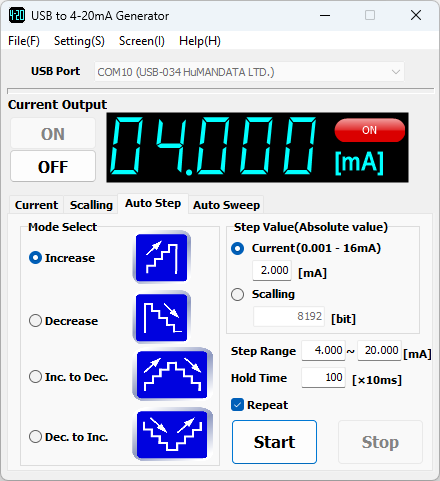Click the Hold Time 100 field
This screenshot has width=440, height=481.
point(323,377)
